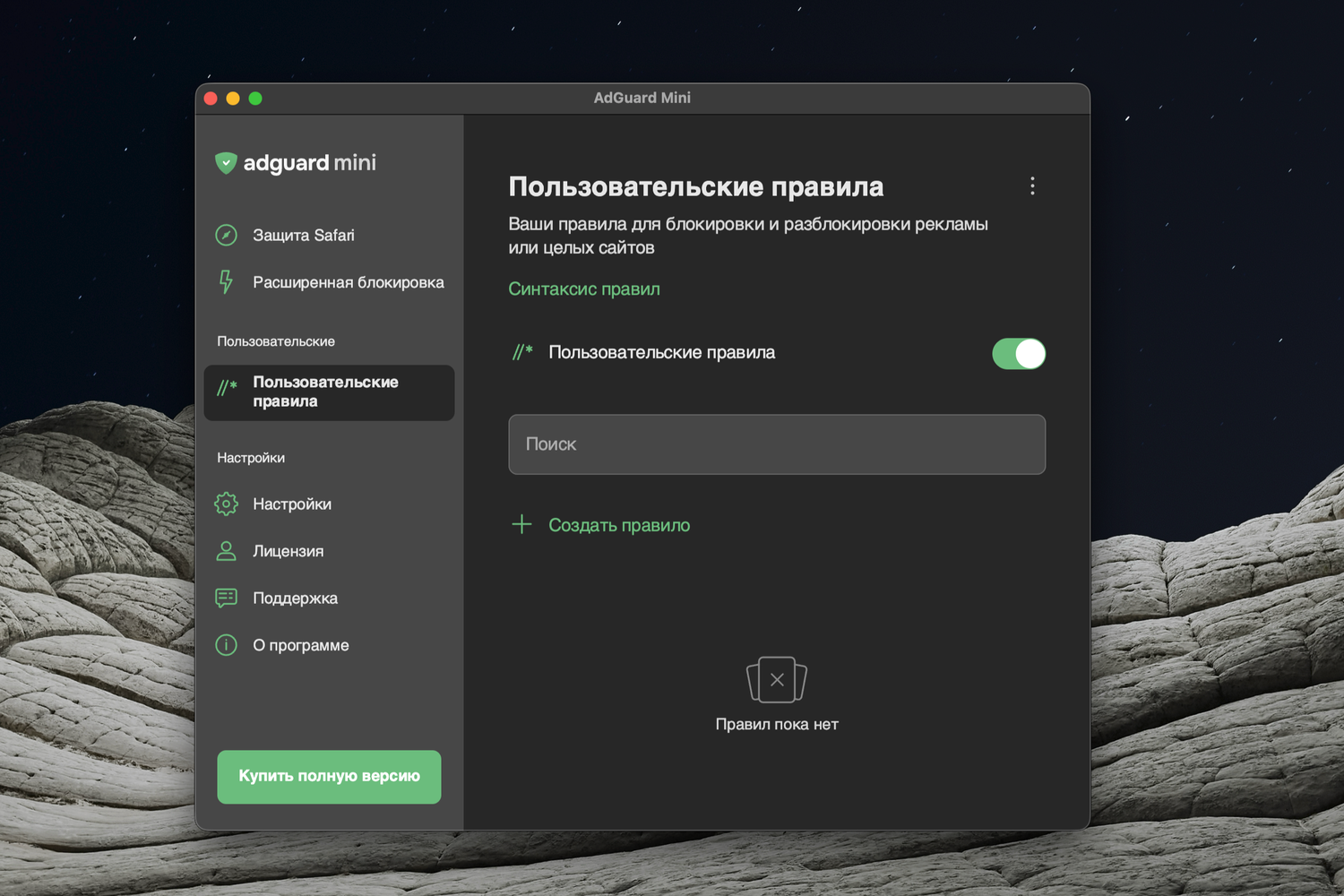Maximize the window with the green button

(x=255, y=99)
